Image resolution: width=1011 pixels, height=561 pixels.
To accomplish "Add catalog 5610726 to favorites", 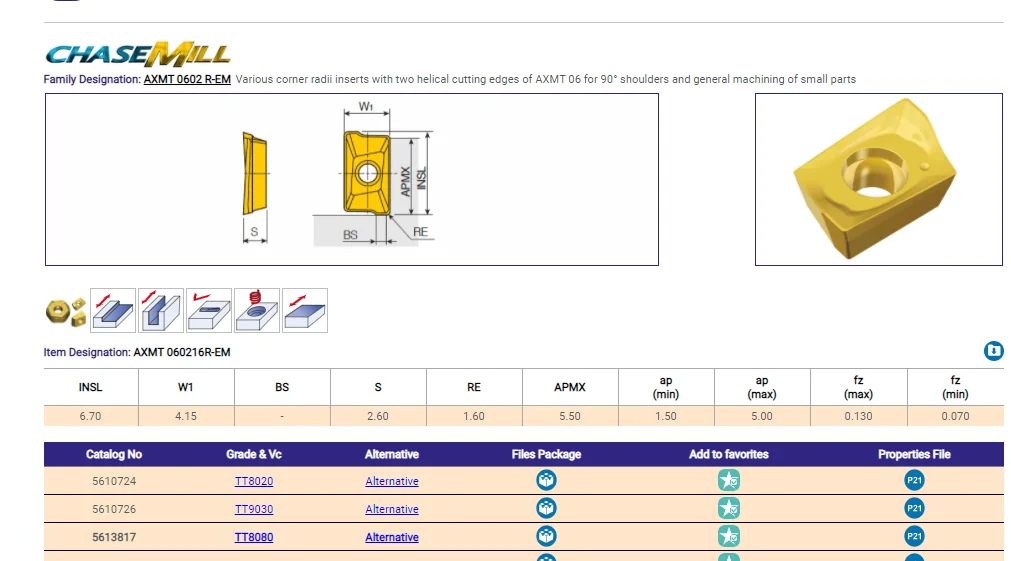I will point(729,508).
